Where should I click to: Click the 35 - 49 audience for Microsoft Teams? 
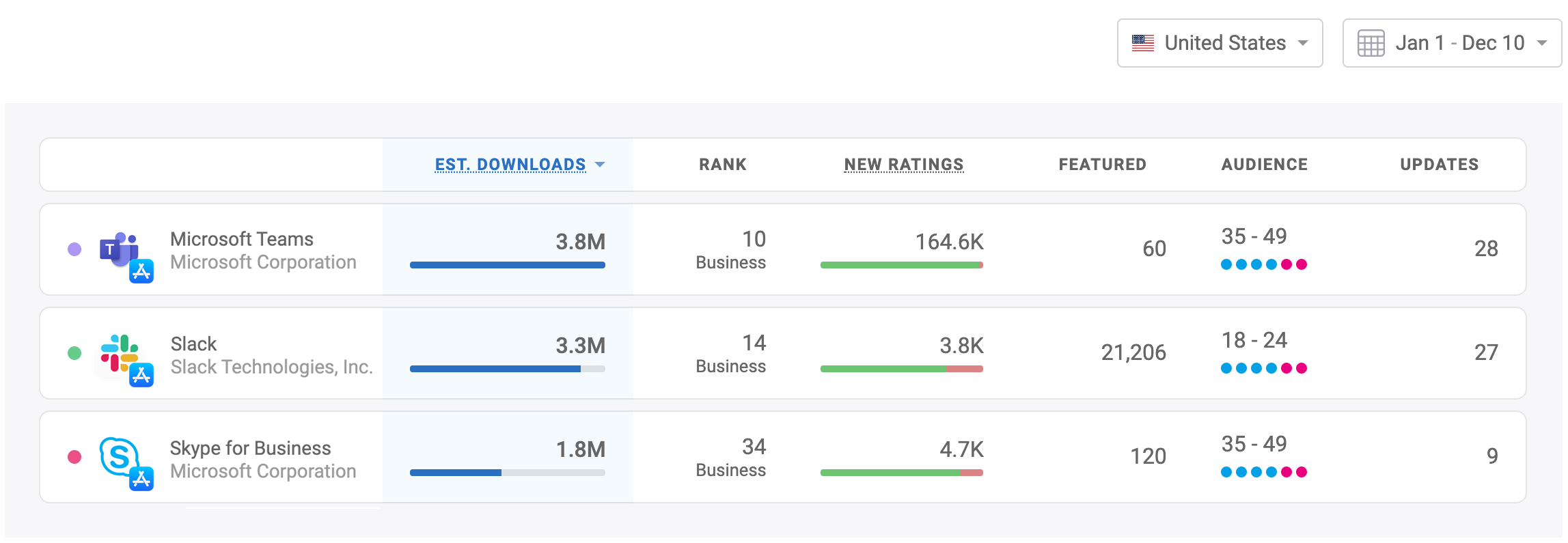click(x=1254, y=236)
